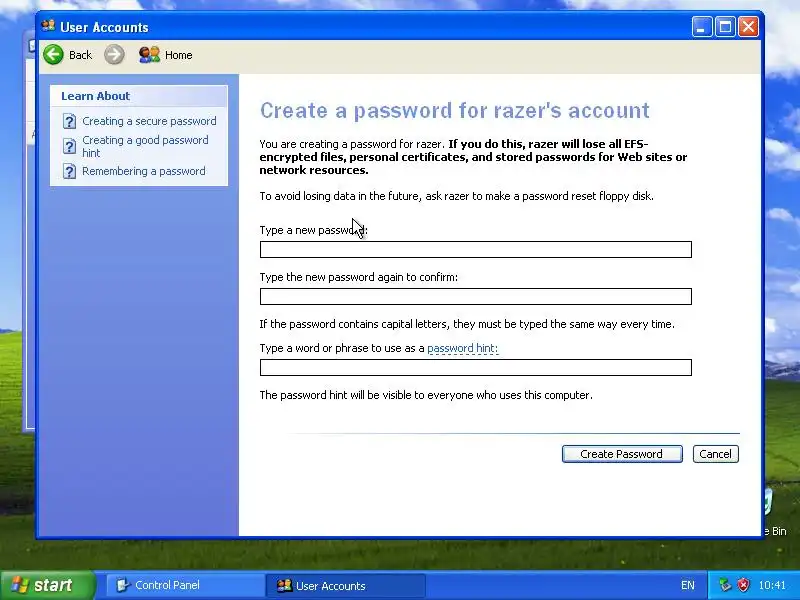
Task: Click the Create a password for razer's account heading
Action: [455, 110]
